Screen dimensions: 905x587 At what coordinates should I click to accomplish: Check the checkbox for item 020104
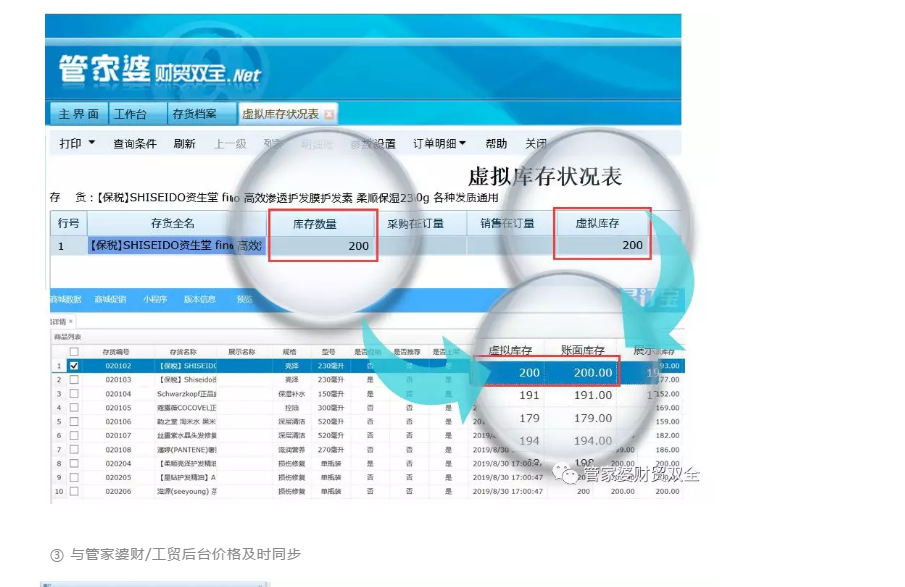point(74,394)
